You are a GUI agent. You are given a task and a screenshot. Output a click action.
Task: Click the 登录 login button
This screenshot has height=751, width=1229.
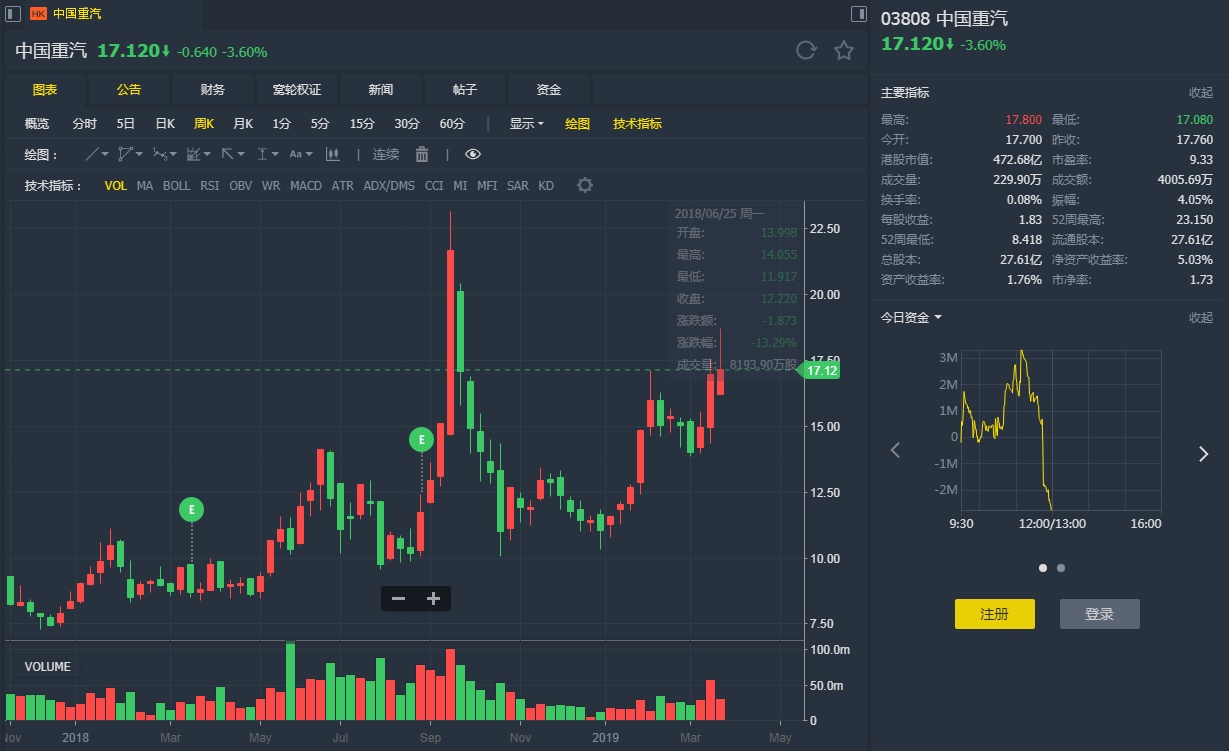coord(1099,614)
